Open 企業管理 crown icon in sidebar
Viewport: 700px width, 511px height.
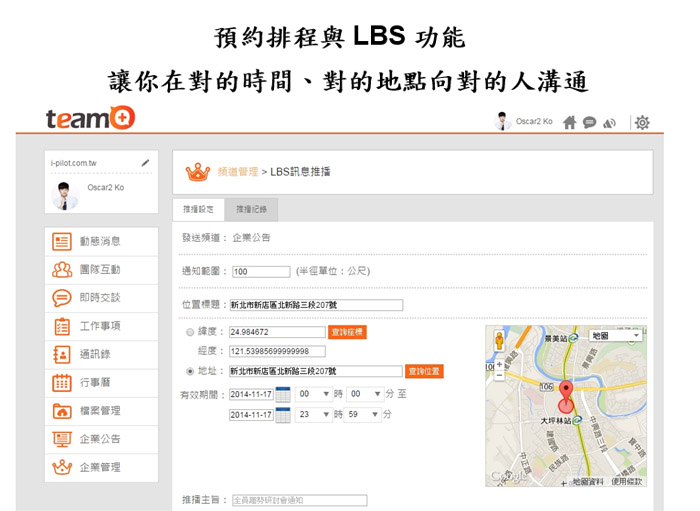click(x=62, y=467)
